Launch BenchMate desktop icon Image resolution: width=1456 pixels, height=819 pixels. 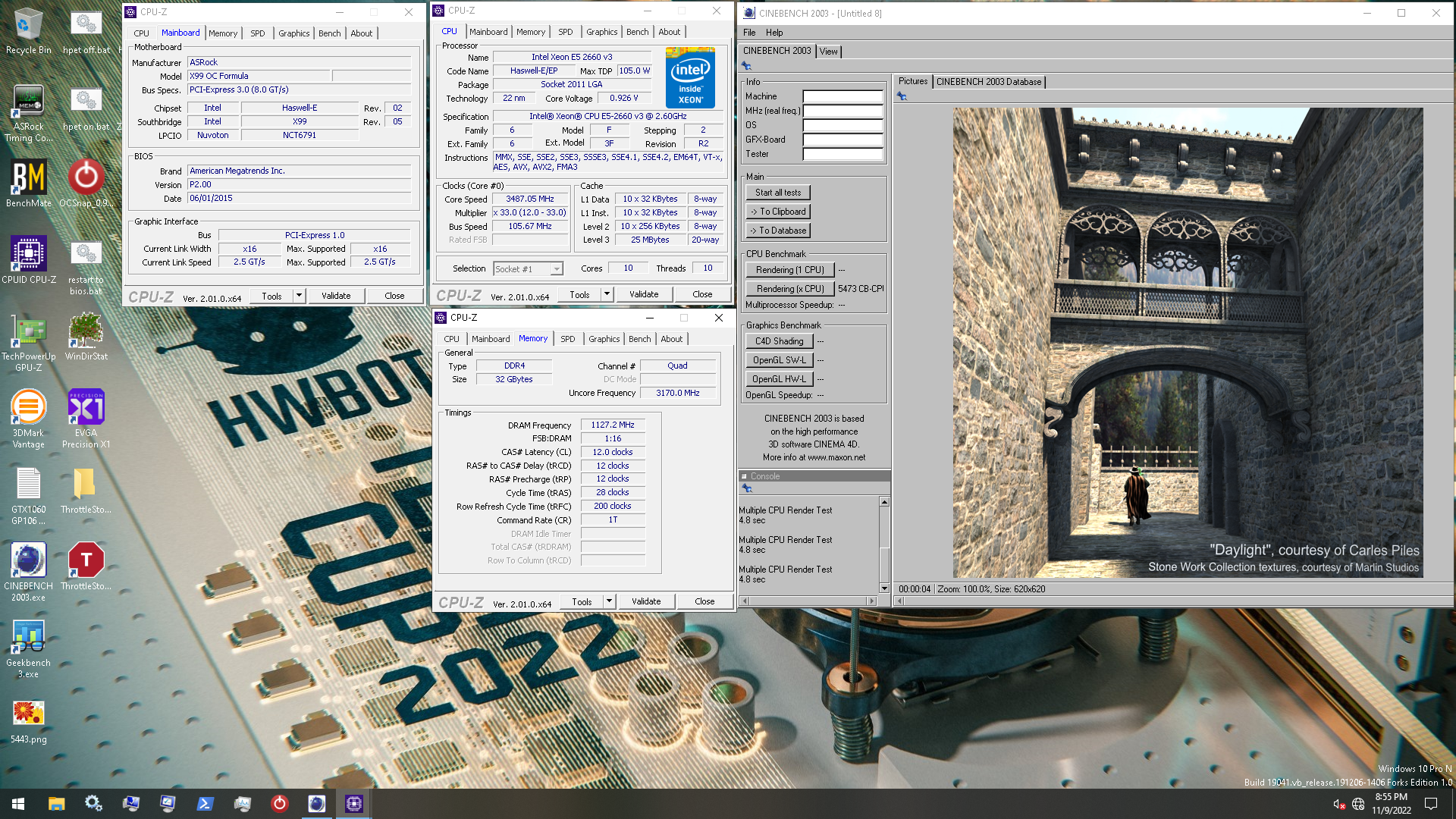pyautogui.click(x=28, y=184)
